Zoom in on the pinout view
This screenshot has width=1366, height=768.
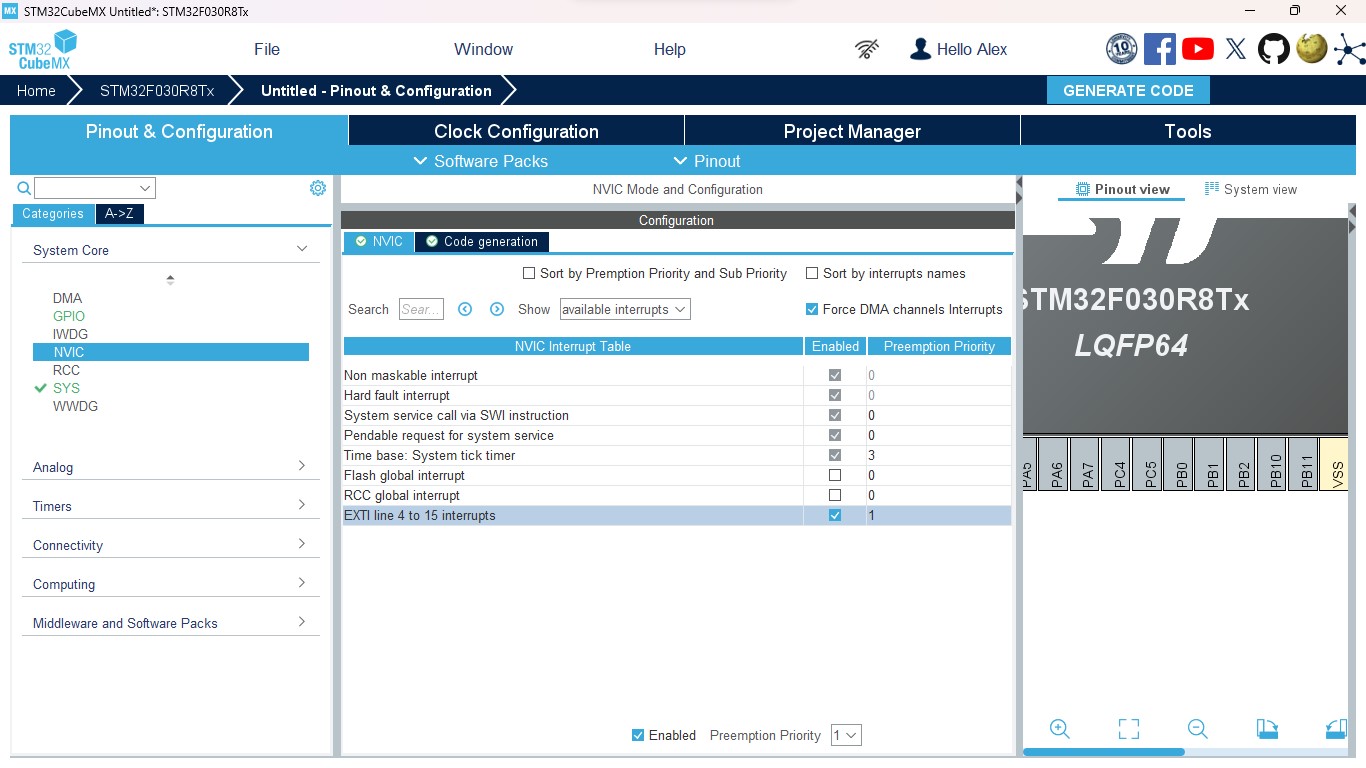1060,729
